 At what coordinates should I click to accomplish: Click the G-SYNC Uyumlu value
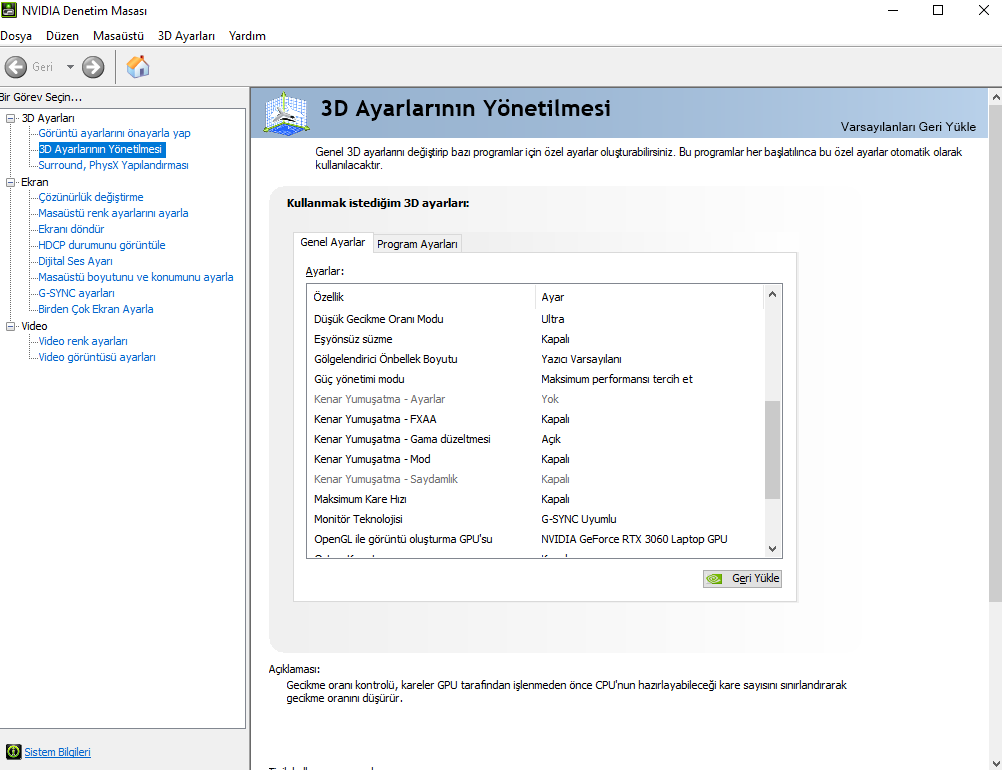click(579, 519)
